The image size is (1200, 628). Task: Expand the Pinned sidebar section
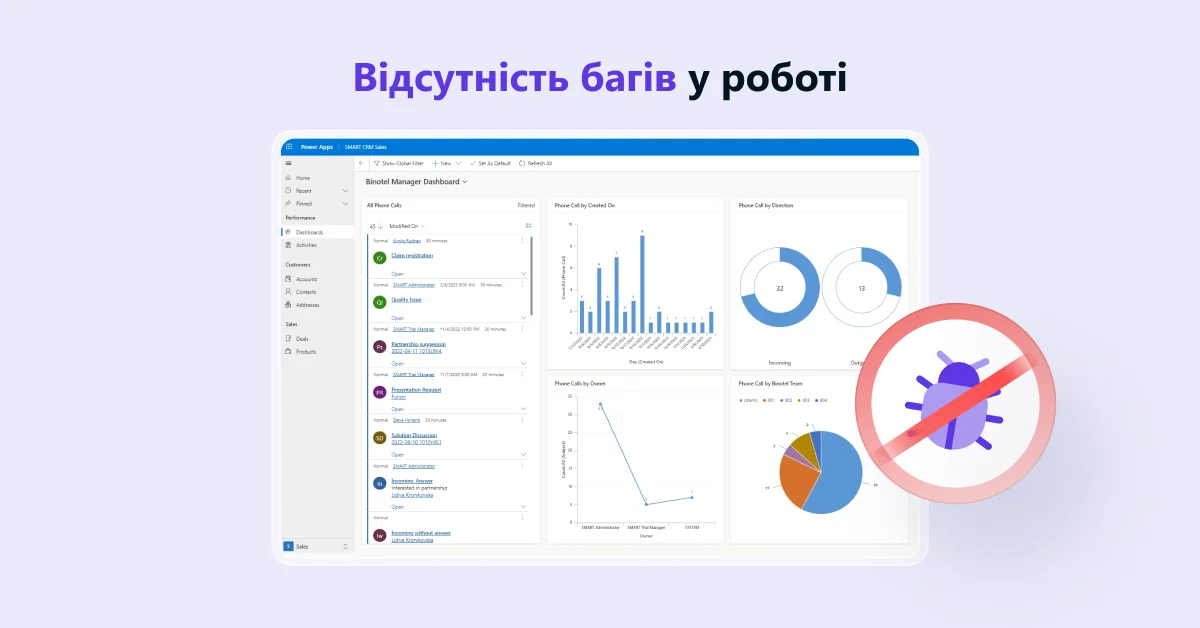coord(345,203)
